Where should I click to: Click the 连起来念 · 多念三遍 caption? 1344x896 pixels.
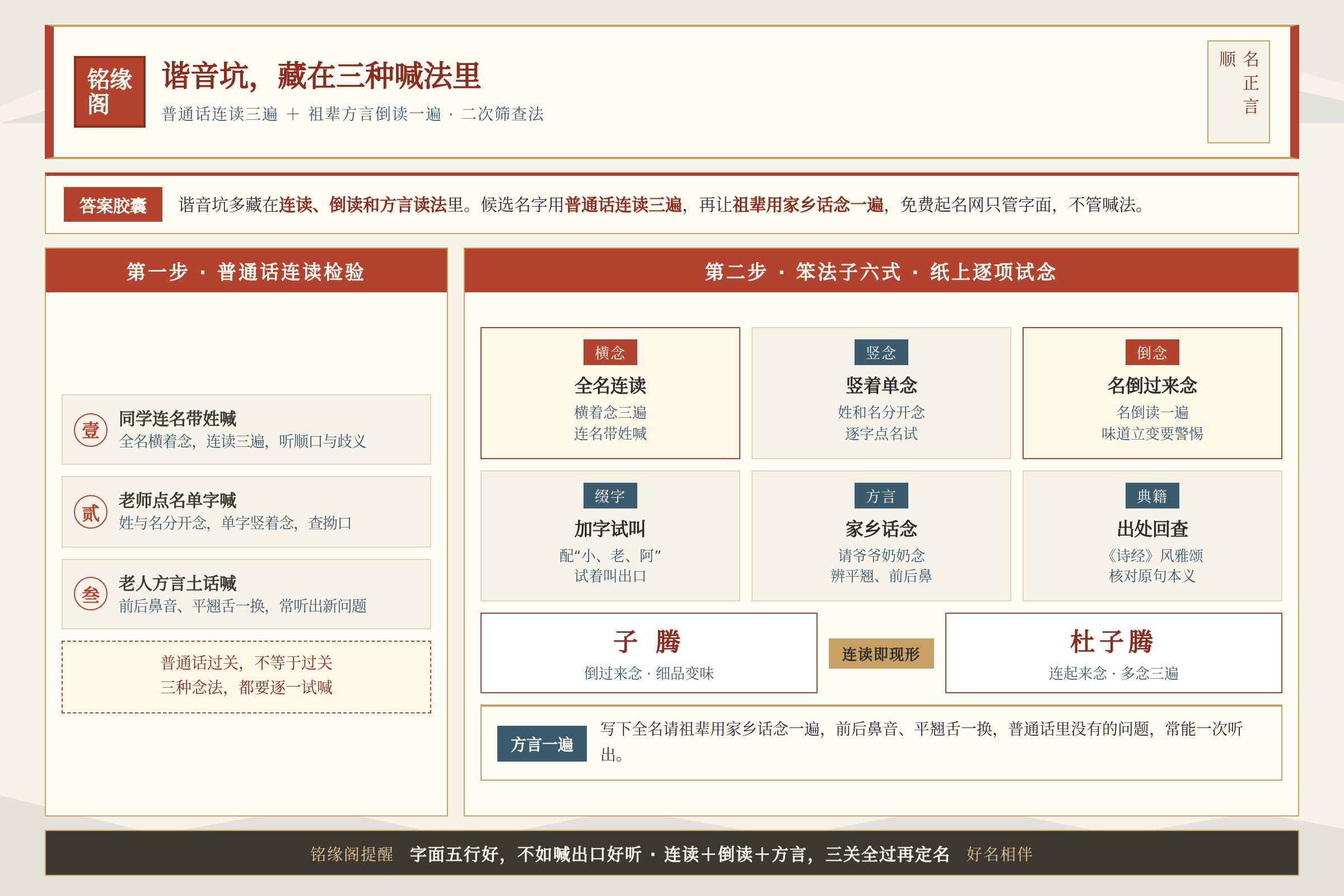click(1113, 673)
